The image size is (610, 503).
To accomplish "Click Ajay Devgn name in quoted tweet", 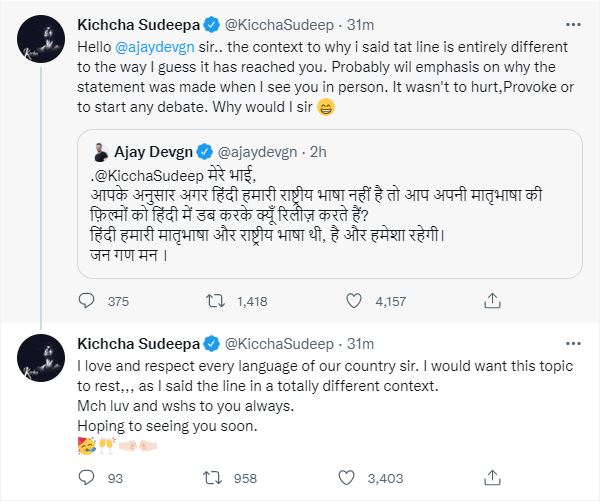I will tap(150, 151).
